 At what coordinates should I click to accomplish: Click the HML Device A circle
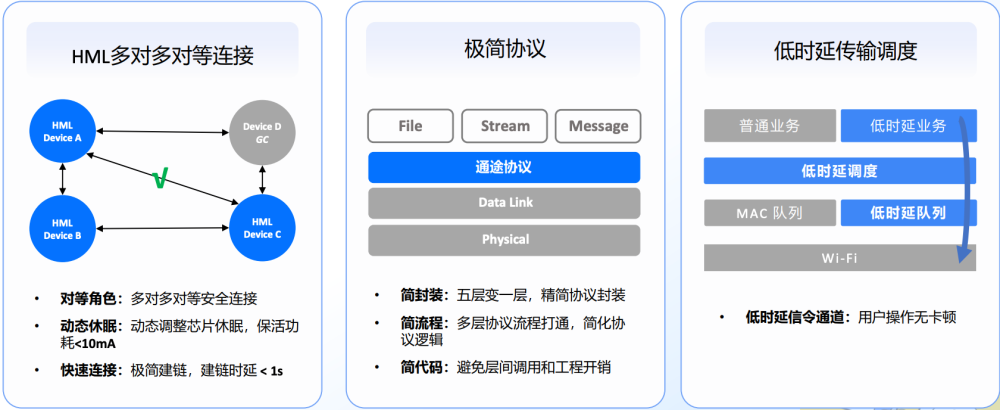point(62,132)
